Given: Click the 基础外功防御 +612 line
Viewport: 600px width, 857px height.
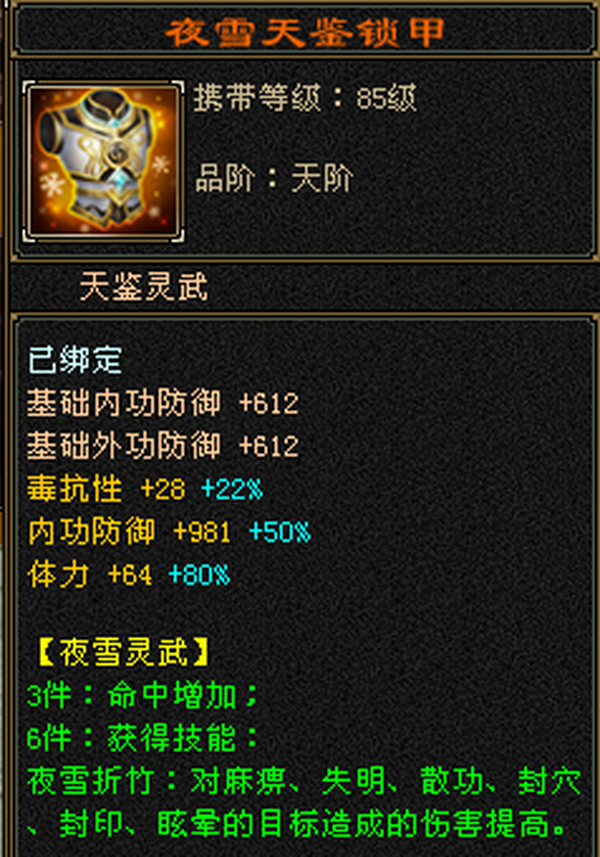Looking at the screenshot, I should click(163, 446).
